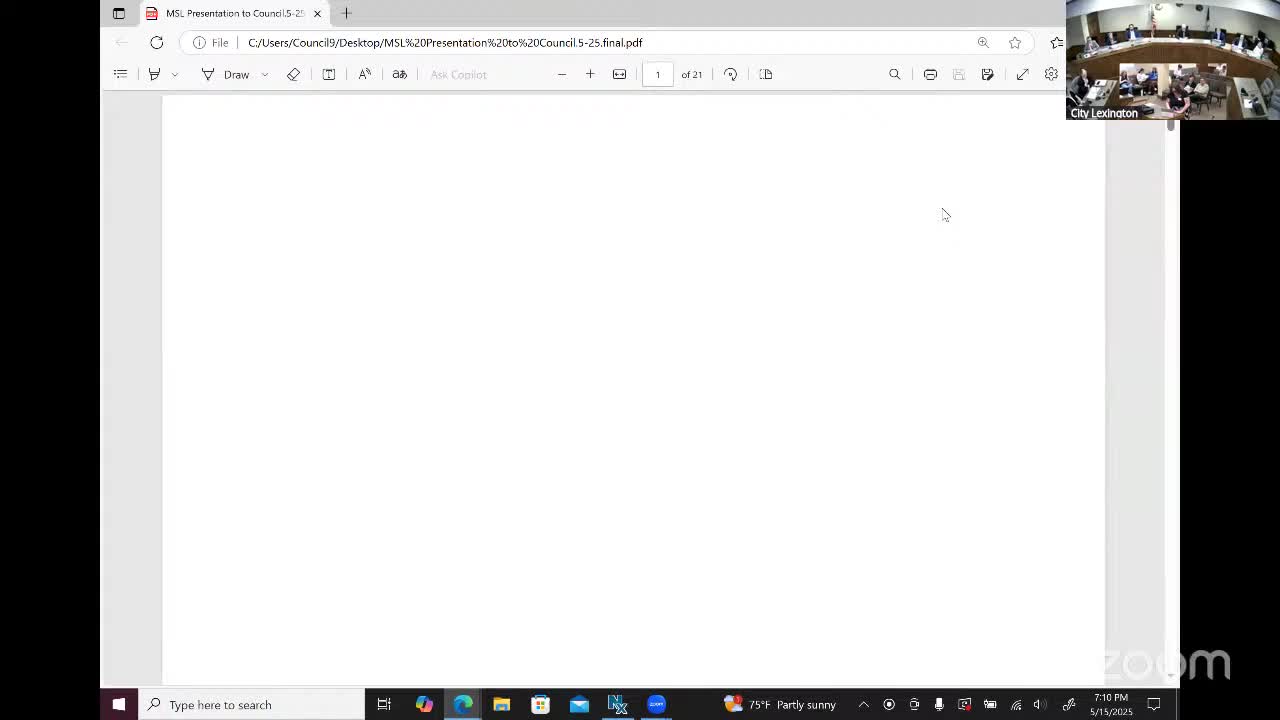Open the clock and calendar flyout
Image resolution: width=1280 pixels, height=720 pixels.
[x=1111, y=704]
